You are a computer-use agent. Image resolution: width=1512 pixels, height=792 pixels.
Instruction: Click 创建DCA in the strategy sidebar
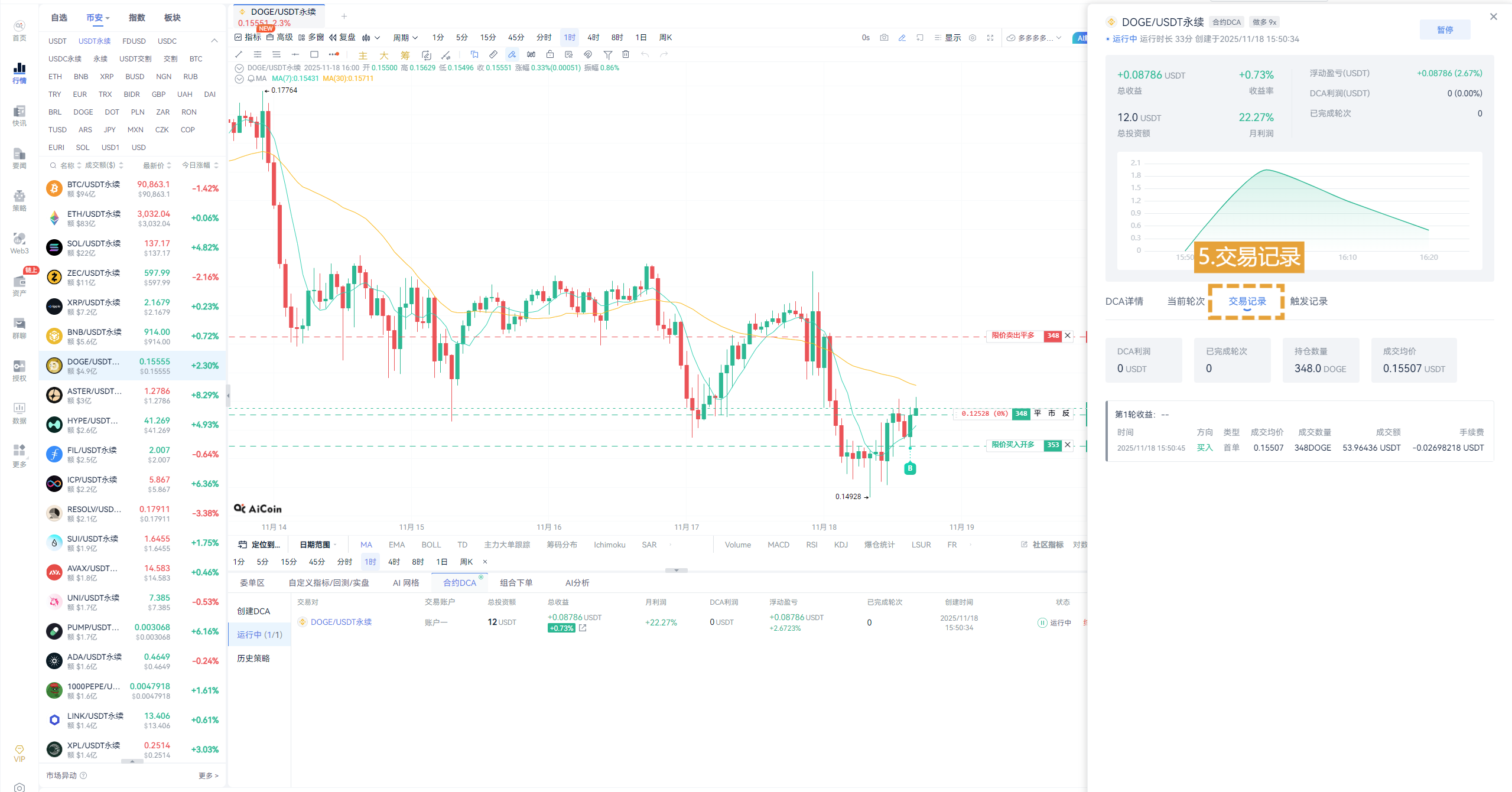tap(253, 611)
